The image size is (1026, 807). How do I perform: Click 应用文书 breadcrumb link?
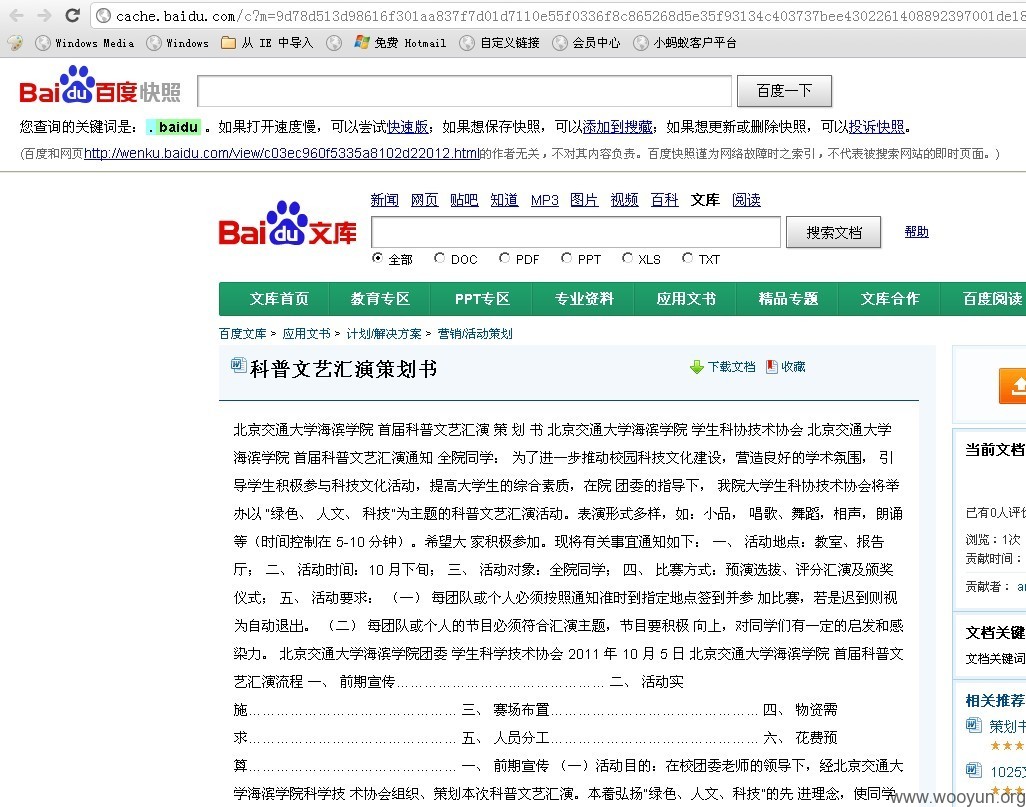tap(306, 334)
